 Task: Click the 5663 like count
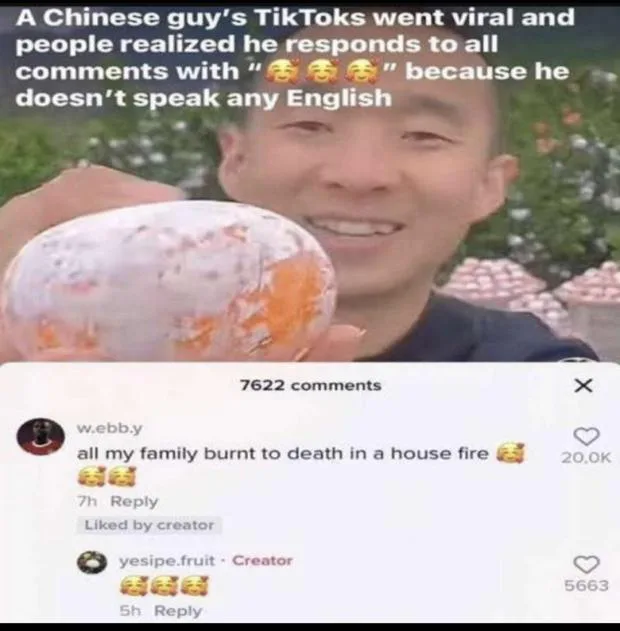click(586, 586)
